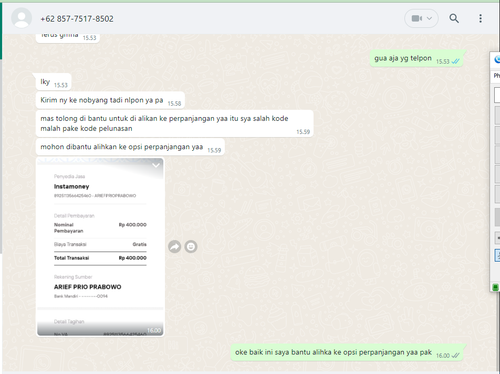Start a video call with the camera button

point(417,18)
